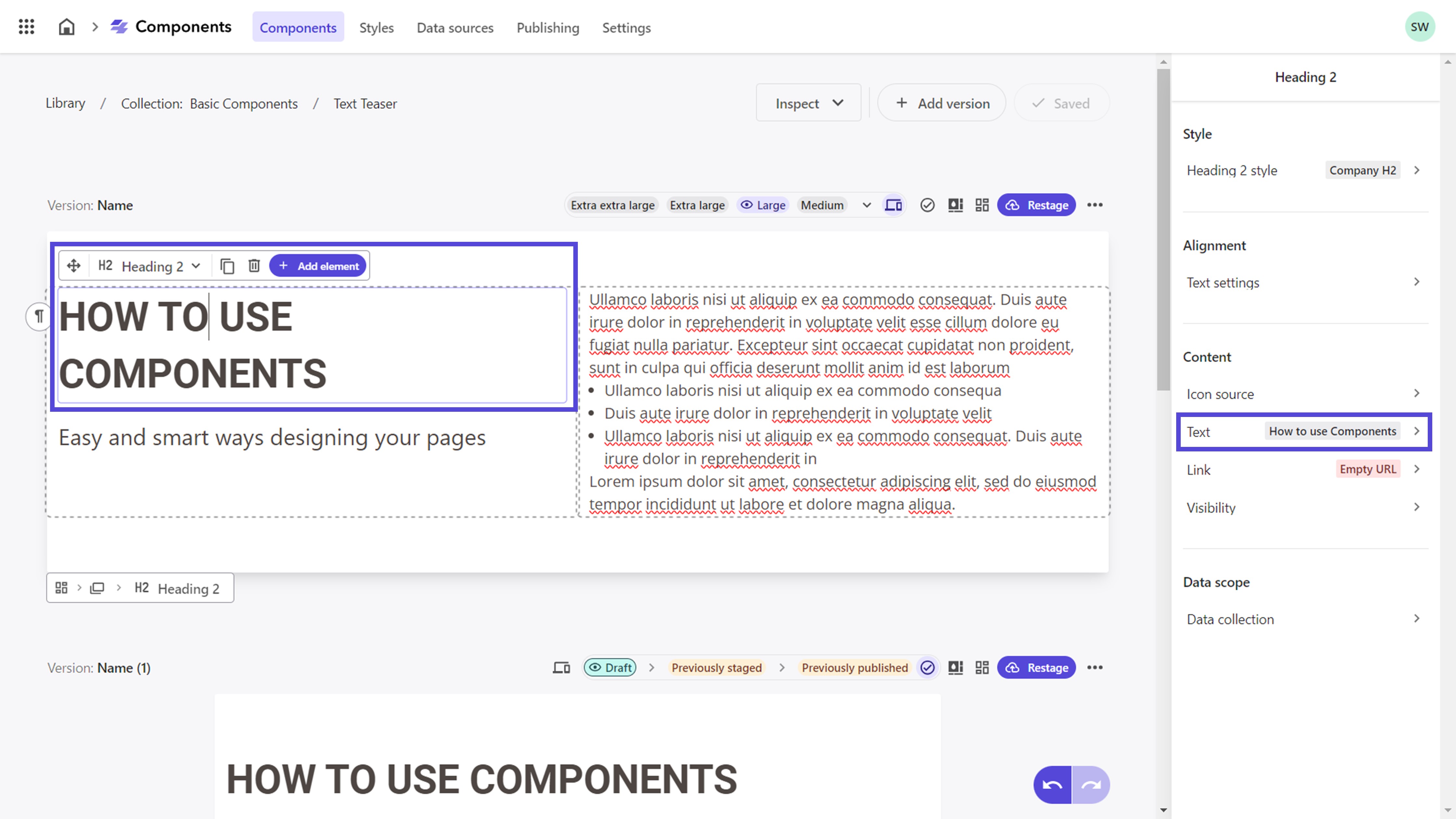
Task: Delete the heading using the trash icon
Action: pos(254,265)
